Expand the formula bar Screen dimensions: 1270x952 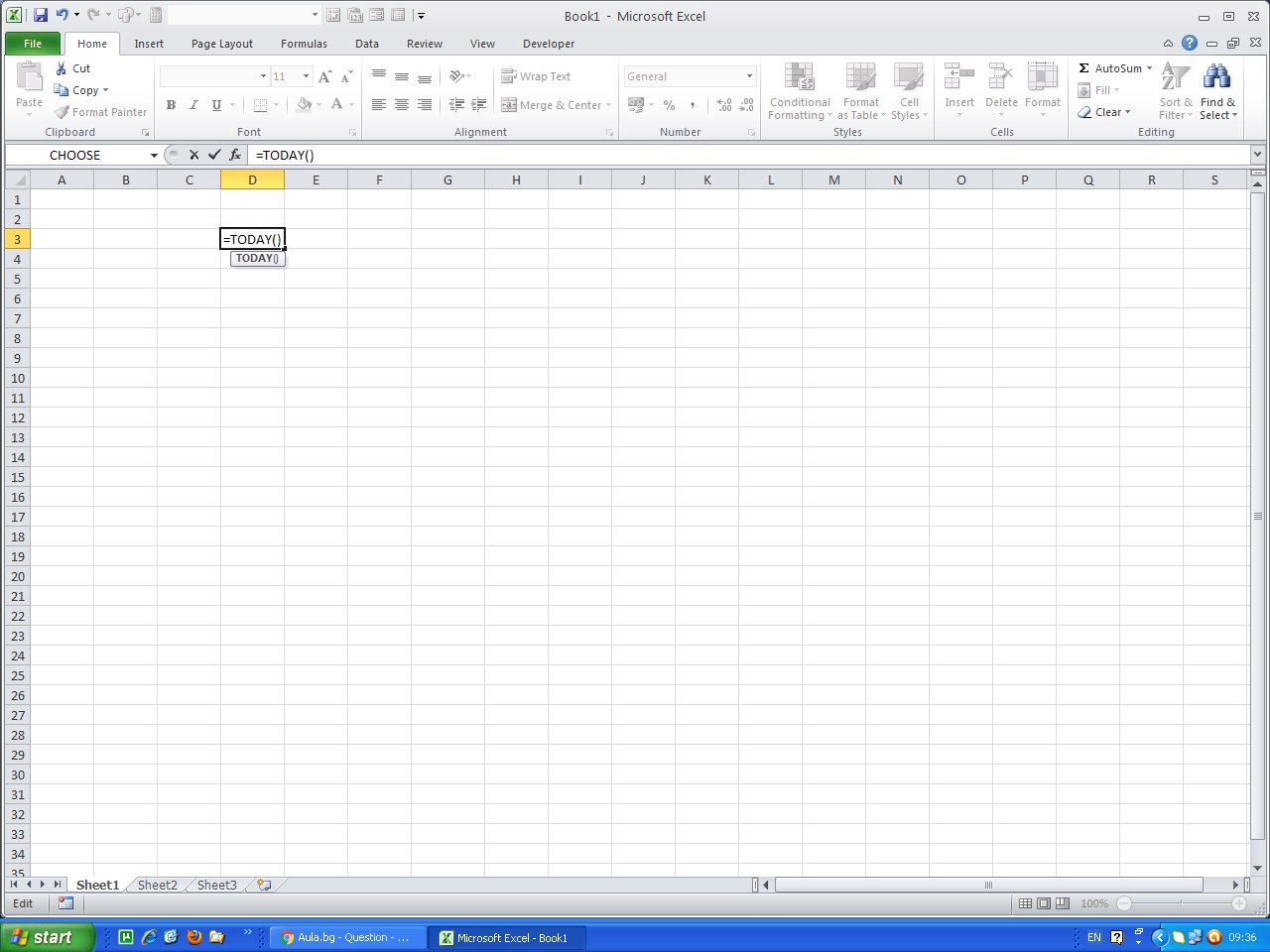point(1257,155)
